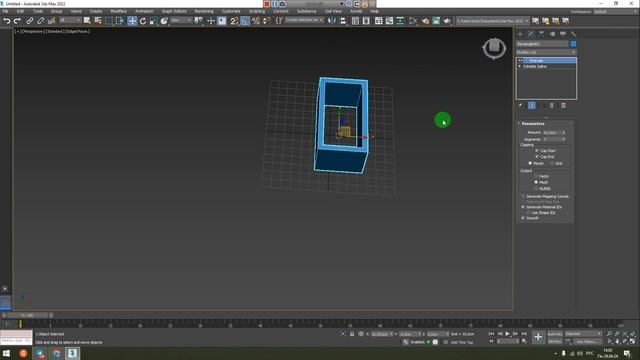Select the Select and Link tool
Viewport: 640px width, 360px height.
30,20
